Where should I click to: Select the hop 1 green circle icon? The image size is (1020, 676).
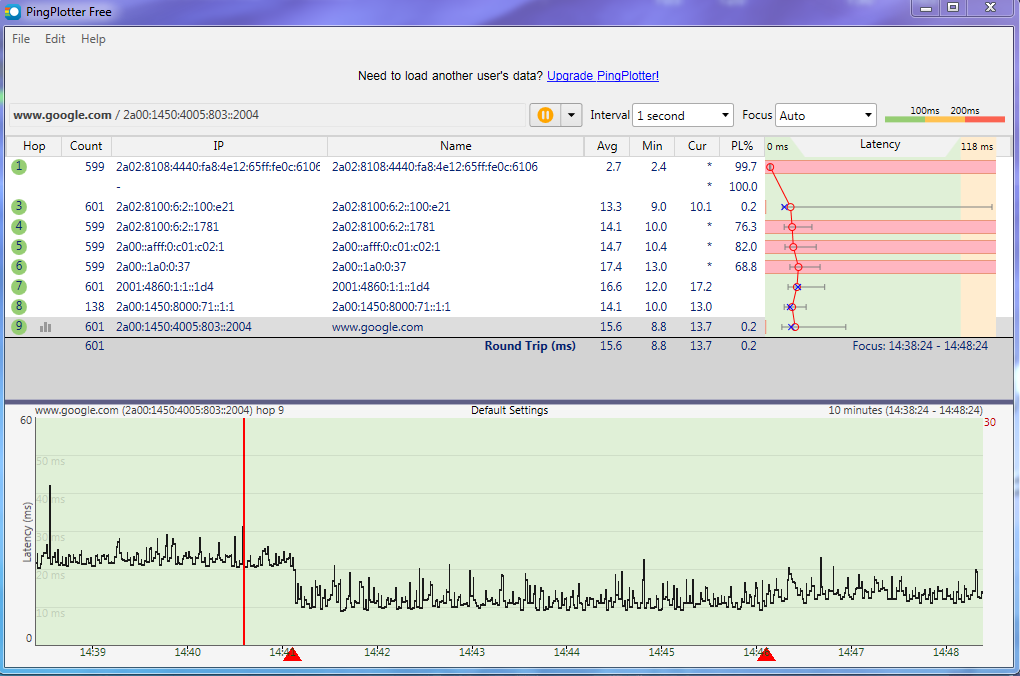(19, 167)
